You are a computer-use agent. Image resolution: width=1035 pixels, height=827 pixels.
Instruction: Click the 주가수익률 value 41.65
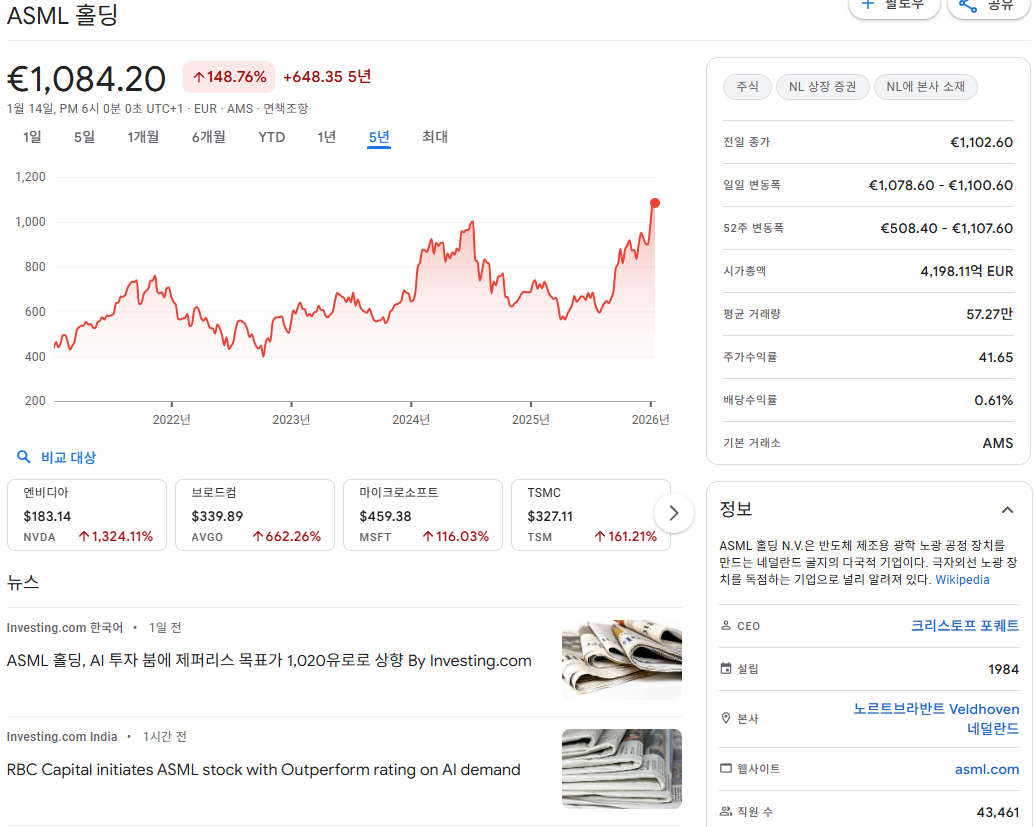(x=995, y=357)
